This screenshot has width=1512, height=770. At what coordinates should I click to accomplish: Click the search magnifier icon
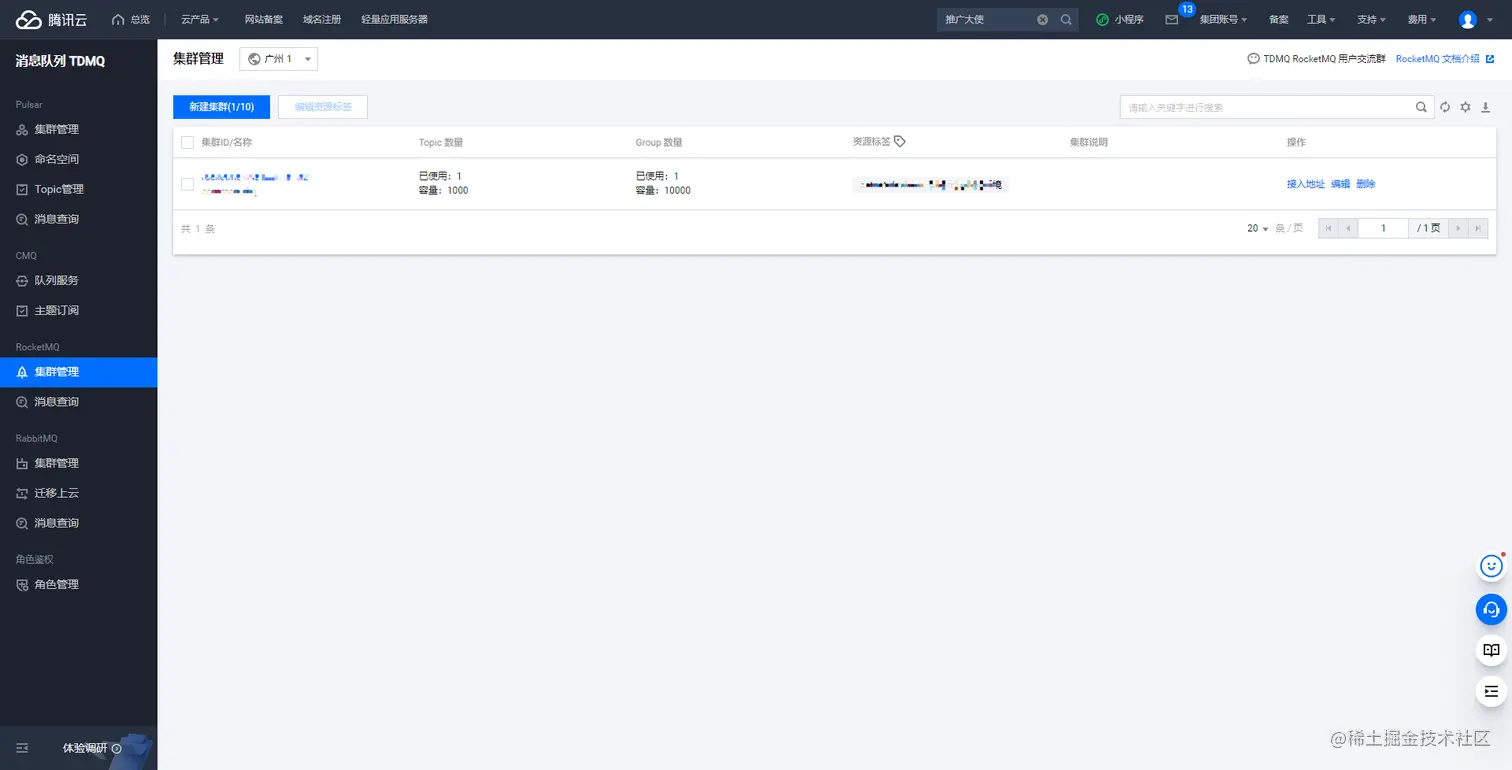(x=1420, y=107)
